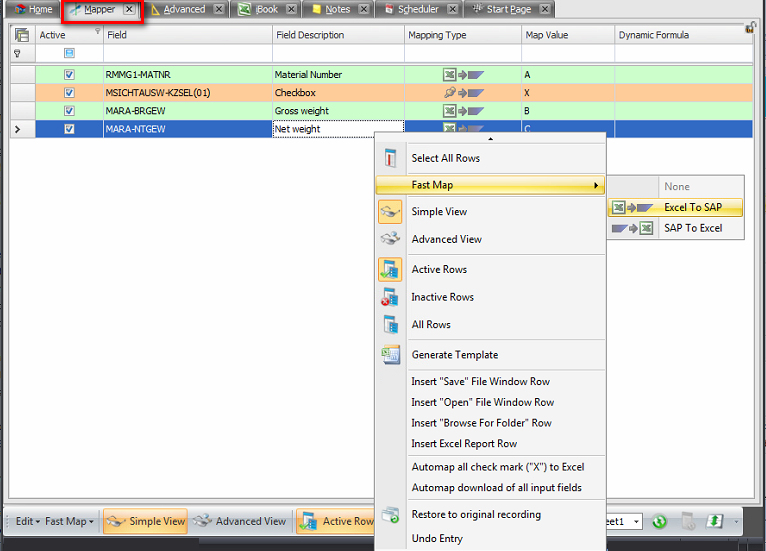Image resolution: width=766 pixels, height=551 pixels.
Task: Close the Mapper tab
Action: pos(129,9)
